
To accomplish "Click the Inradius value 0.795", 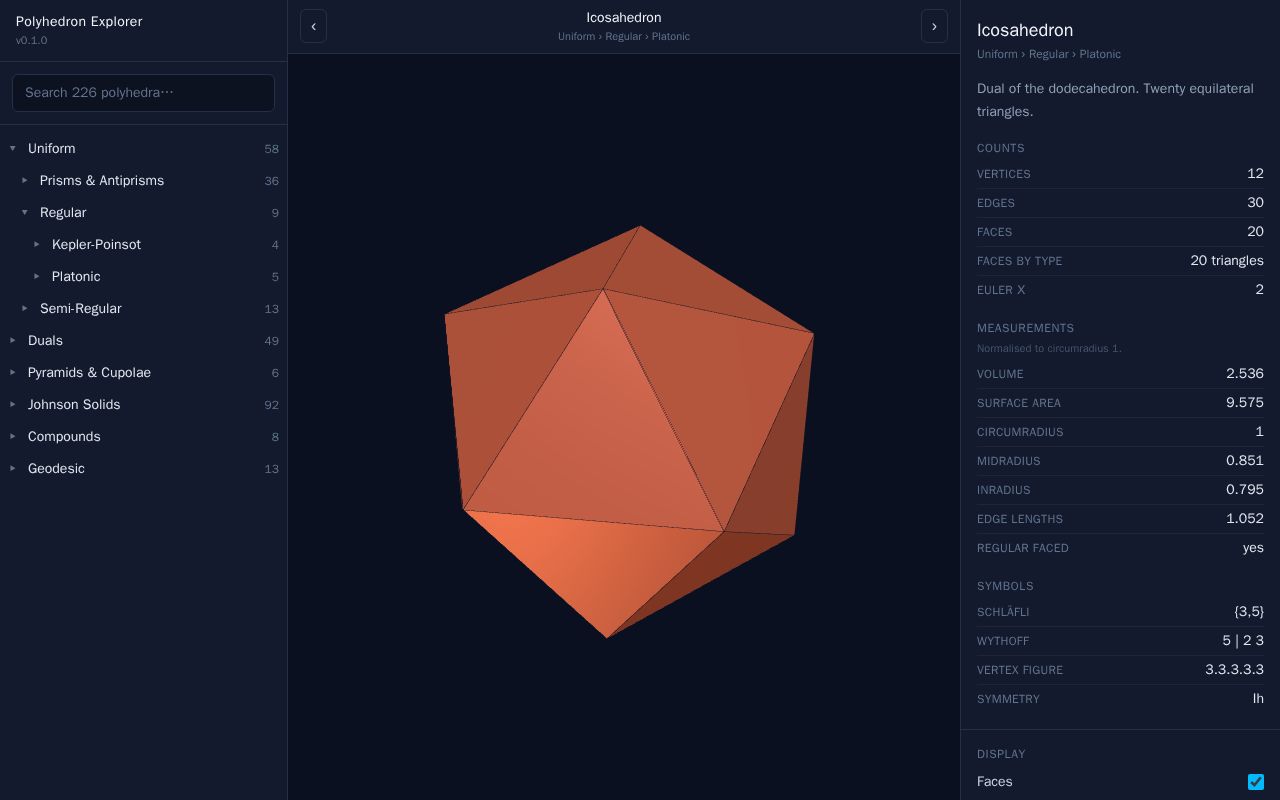I will 1245,490.
